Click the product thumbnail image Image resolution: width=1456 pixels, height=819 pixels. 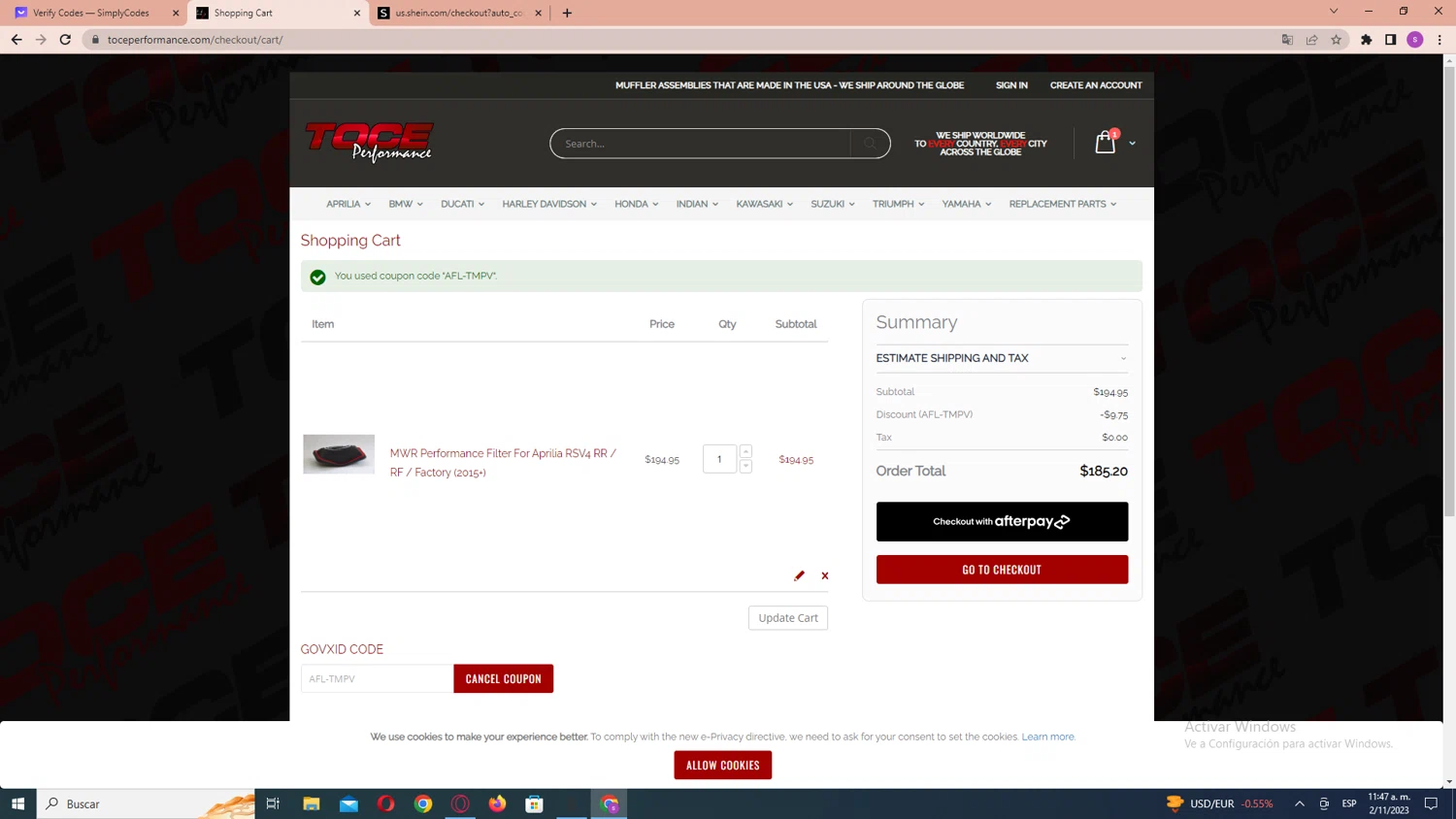click(x=339, y=454)
